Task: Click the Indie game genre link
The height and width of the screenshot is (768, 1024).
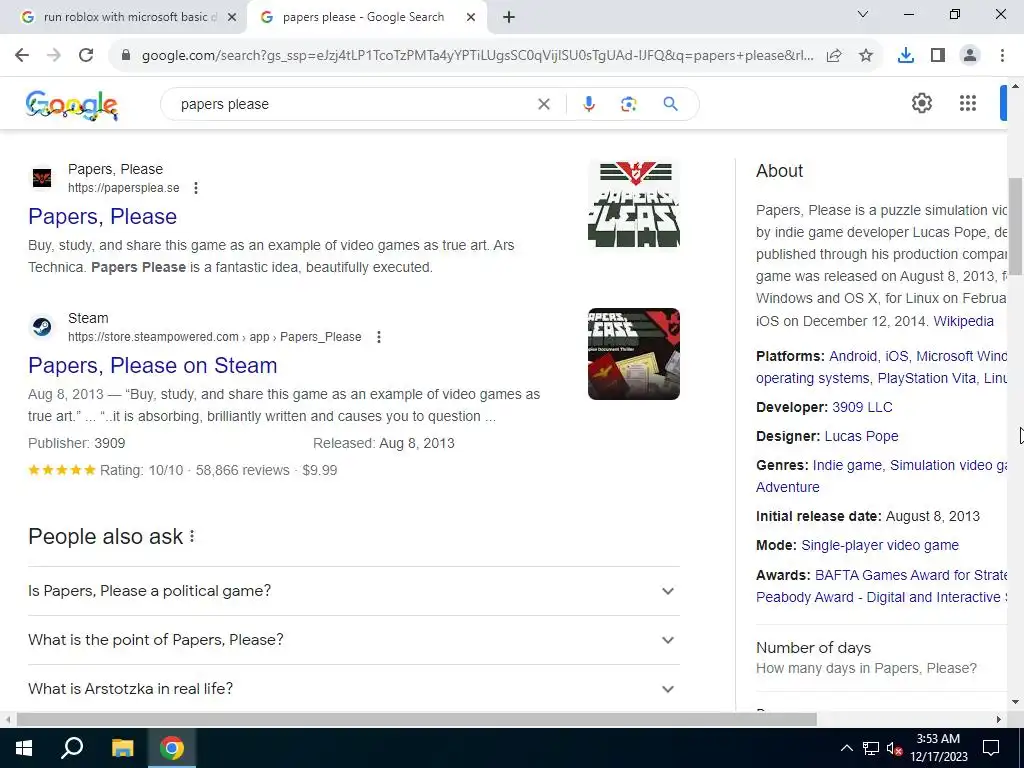Action: (847, 465)
